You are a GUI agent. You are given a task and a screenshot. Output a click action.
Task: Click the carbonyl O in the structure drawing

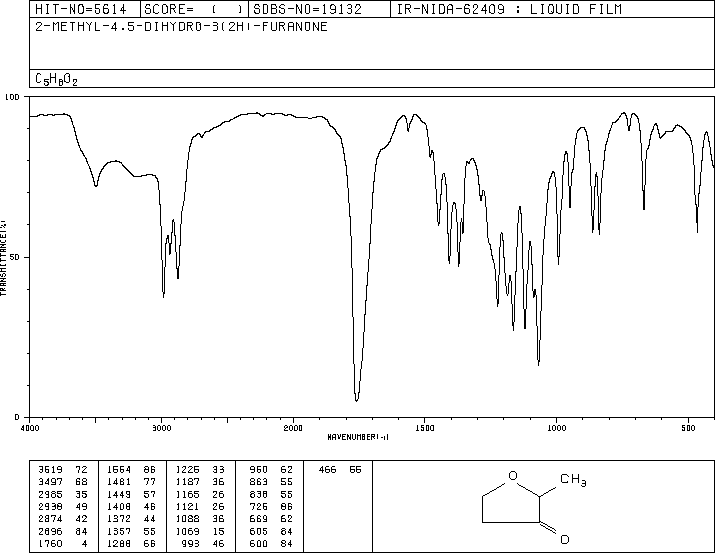pyautogui.click(x=565, y=540)
